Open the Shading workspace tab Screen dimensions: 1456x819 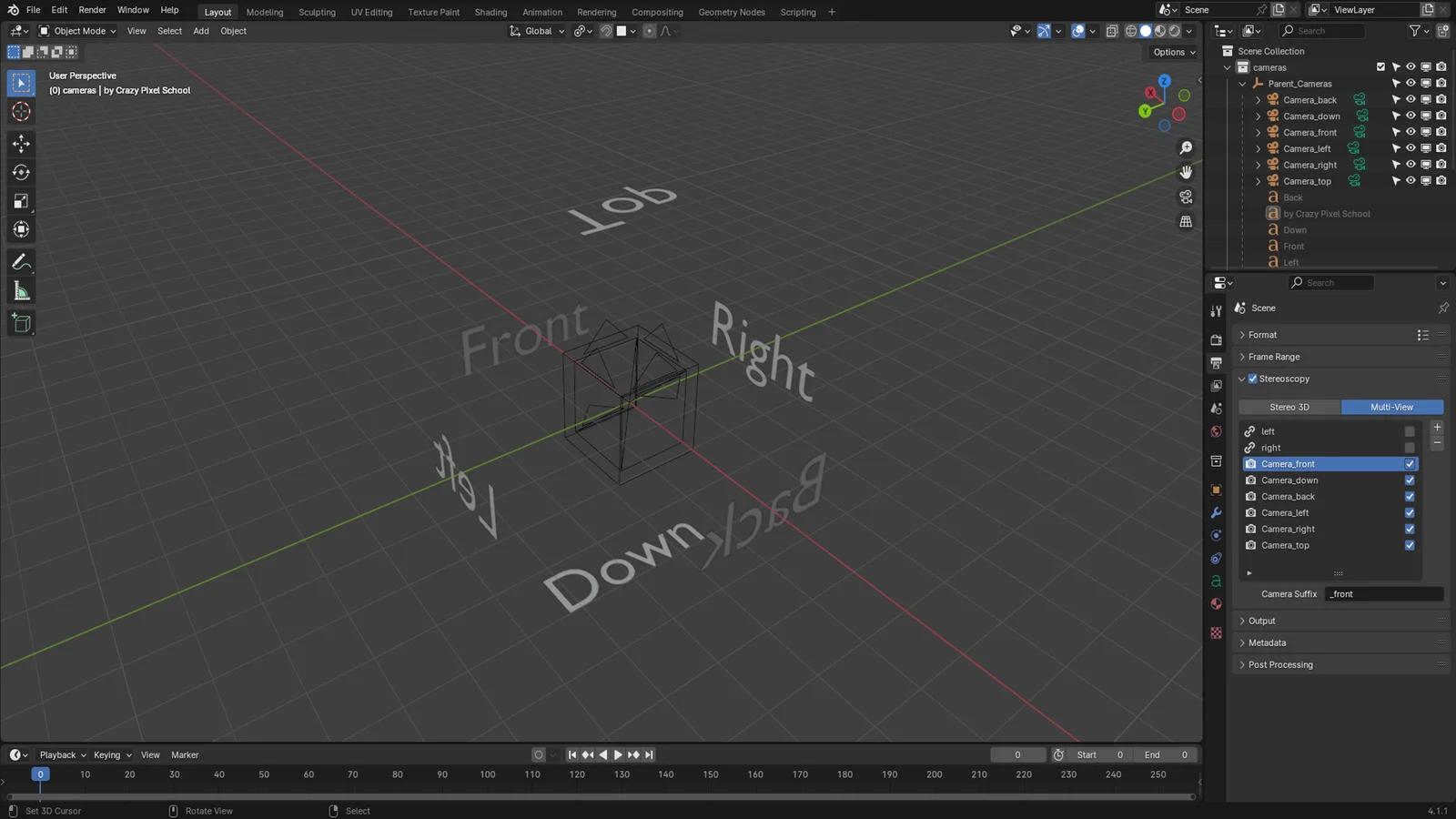(490, 12)
